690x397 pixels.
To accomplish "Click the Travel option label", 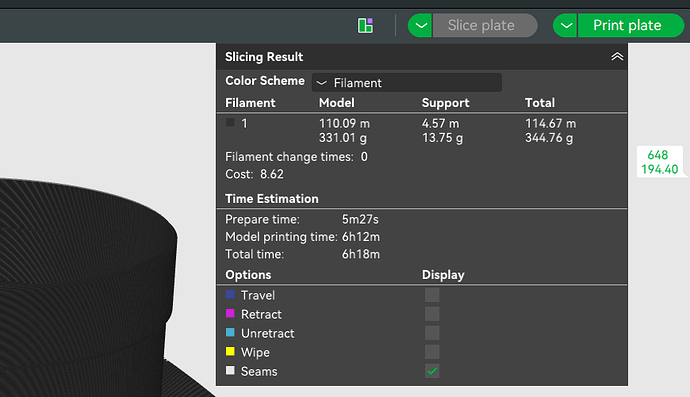I will click(x=258, y=295).
